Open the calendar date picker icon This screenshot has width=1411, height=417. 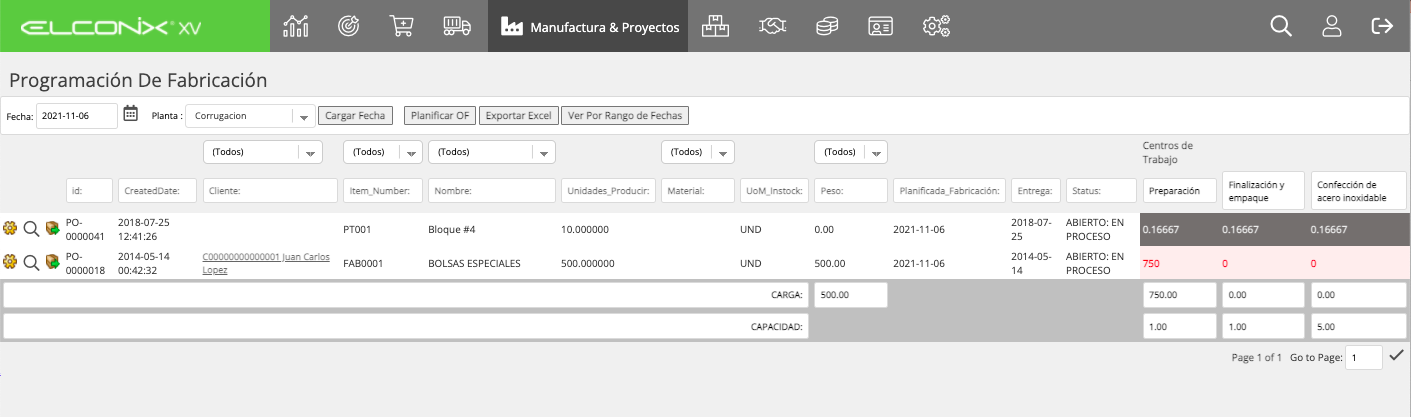coord(130,114)
